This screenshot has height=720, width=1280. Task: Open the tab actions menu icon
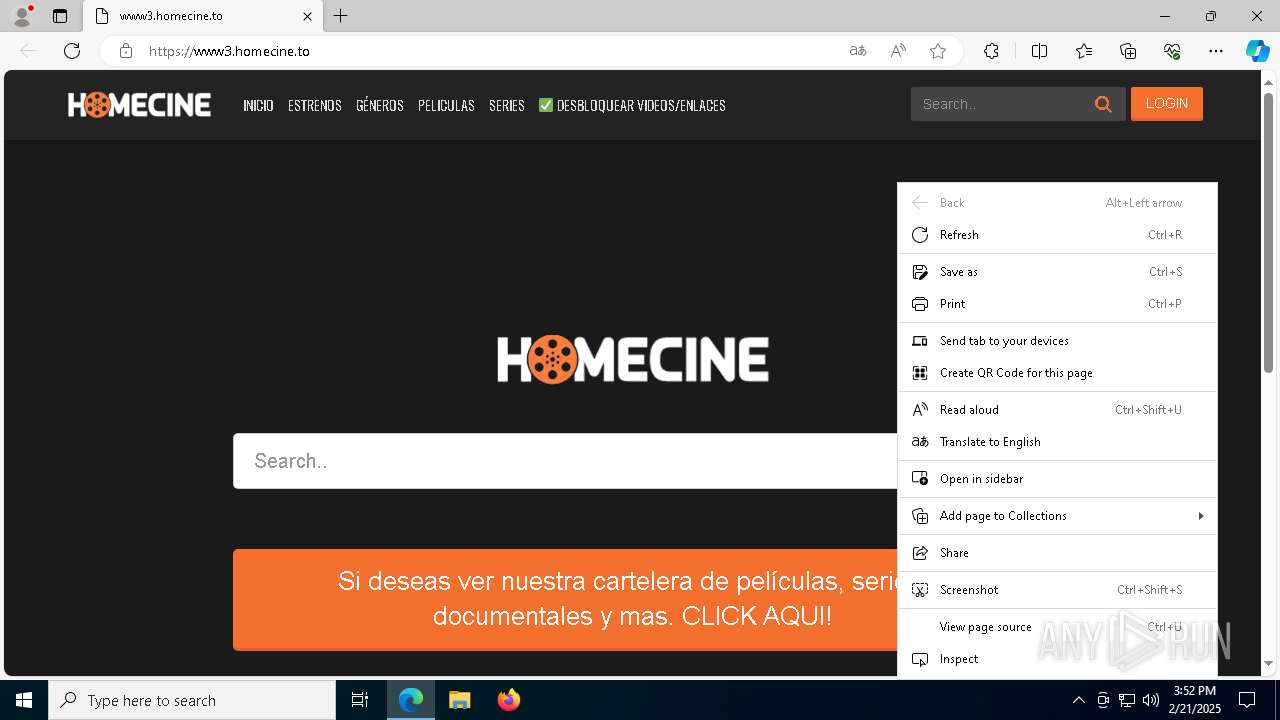coord(60,16)
